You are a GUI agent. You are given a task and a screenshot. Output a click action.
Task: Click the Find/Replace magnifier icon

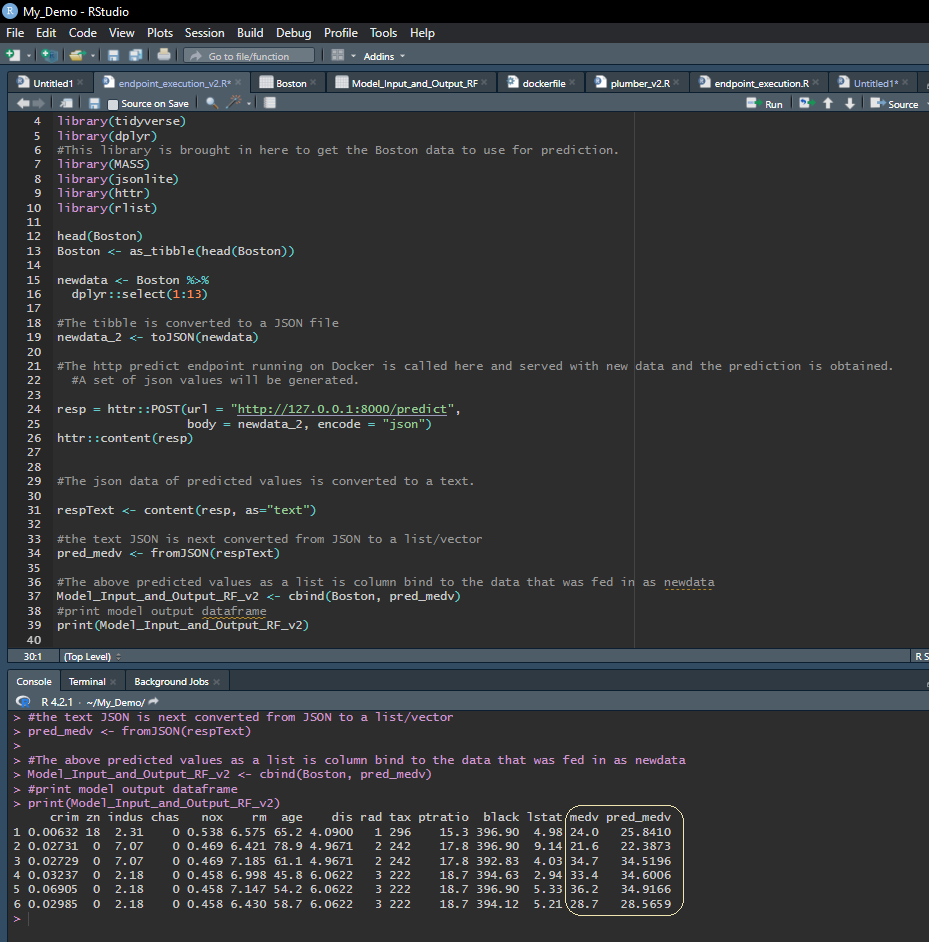[211, 103]
